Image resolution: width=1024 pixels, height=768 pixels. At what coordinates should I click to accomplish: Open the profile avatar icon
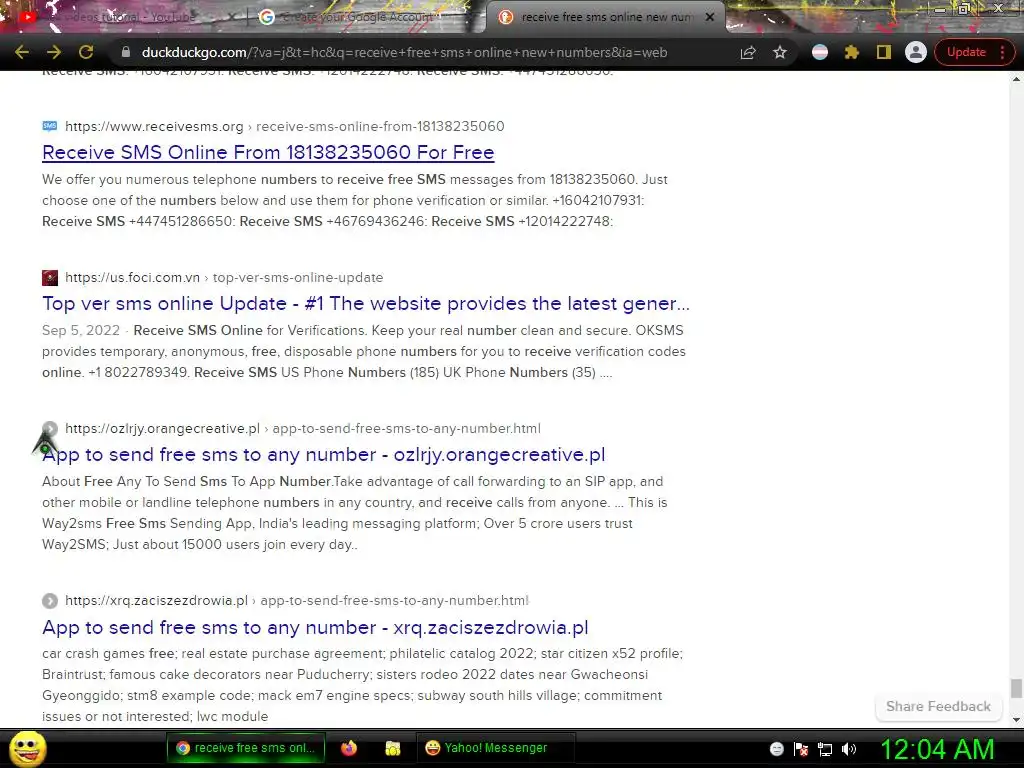(916, 52)
